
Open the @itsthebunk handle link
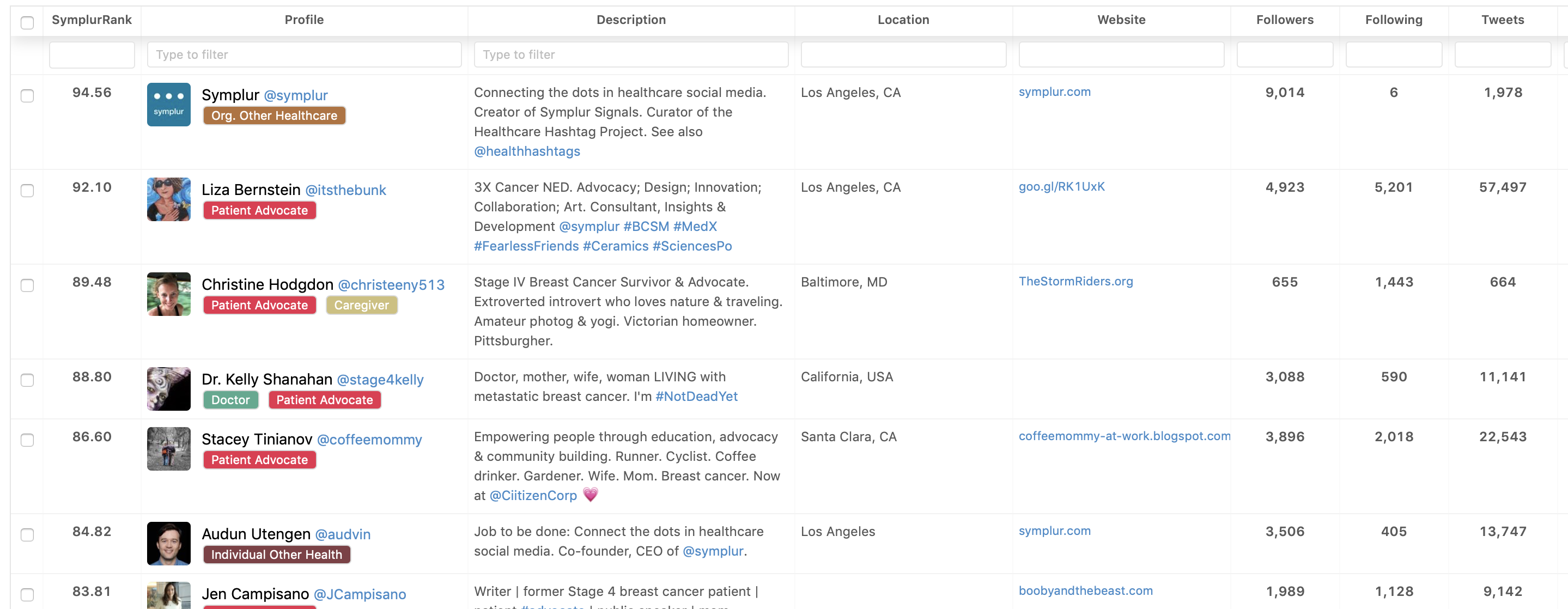[346, 191]
